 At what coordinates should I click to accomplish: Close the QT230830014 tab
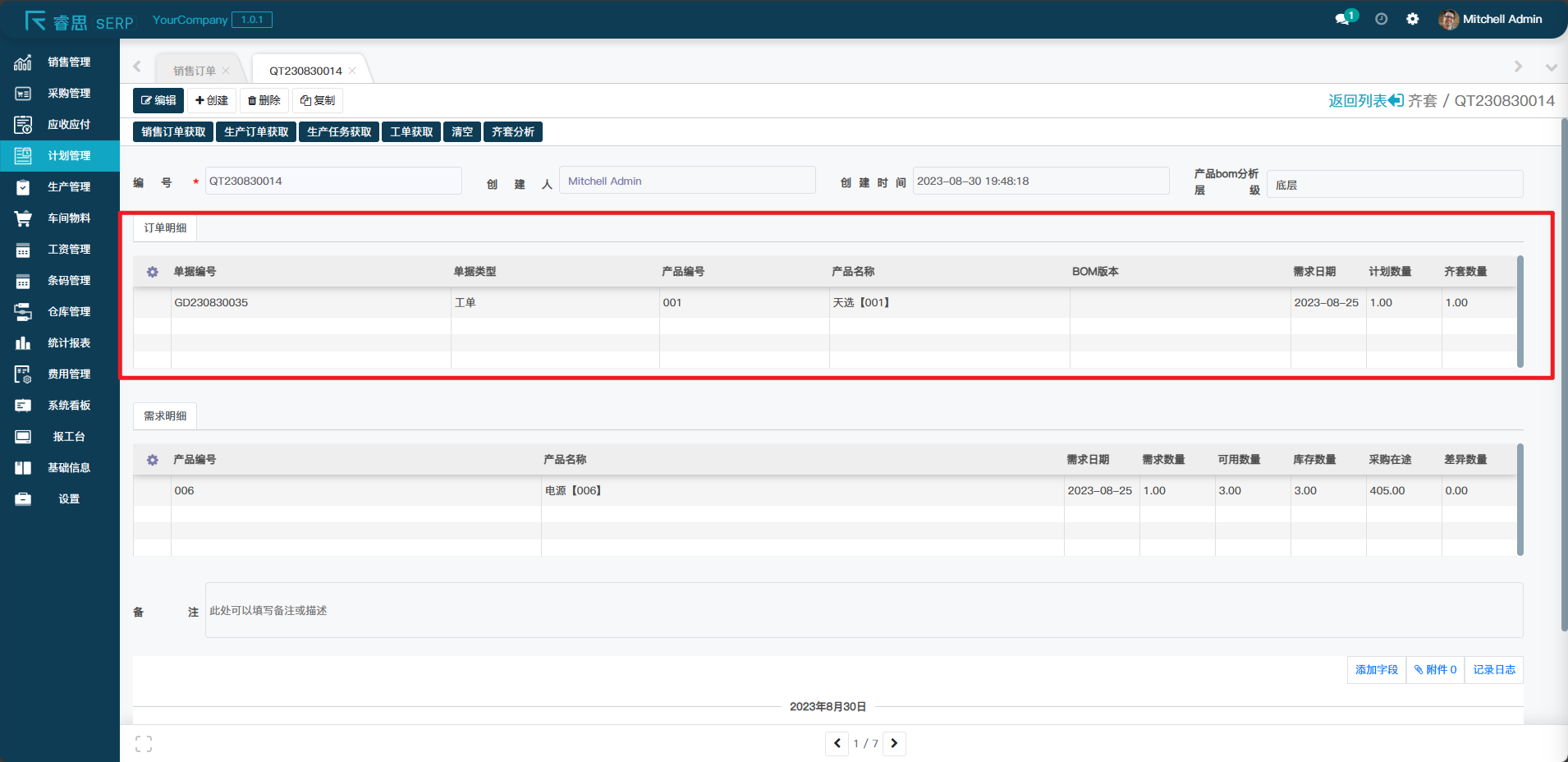pyautogui.click(x=353, y=71)
